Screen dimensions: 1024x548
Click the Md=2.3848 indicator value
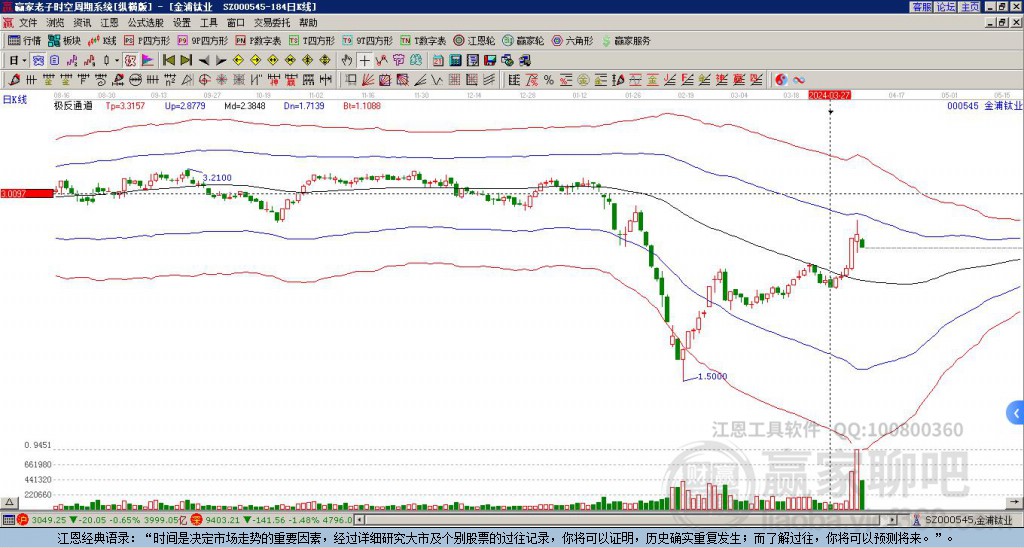pos(244,105)
